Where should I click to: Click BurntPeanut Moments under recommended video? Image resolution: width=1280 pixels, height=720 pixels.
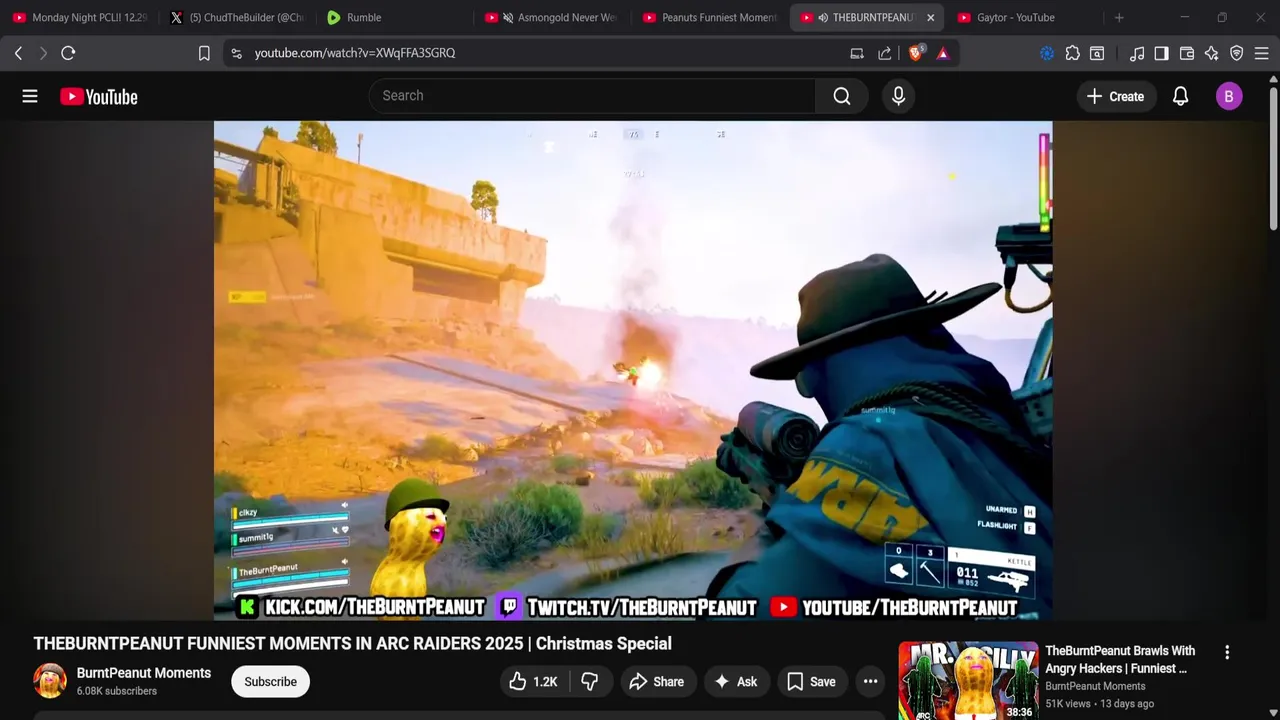(x=1095, y=686)
